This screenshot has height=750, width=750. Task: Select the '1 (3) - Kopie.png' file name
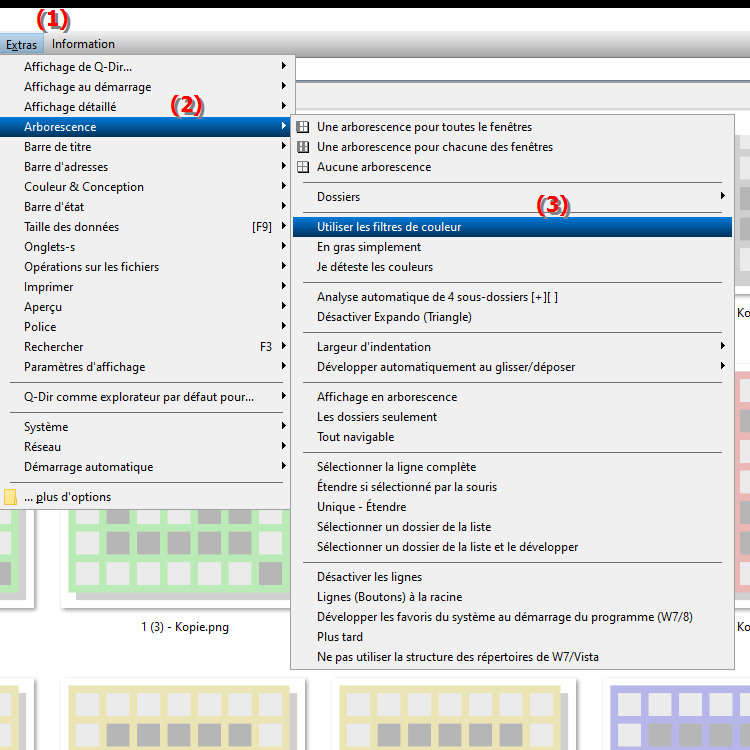(185, 627)
